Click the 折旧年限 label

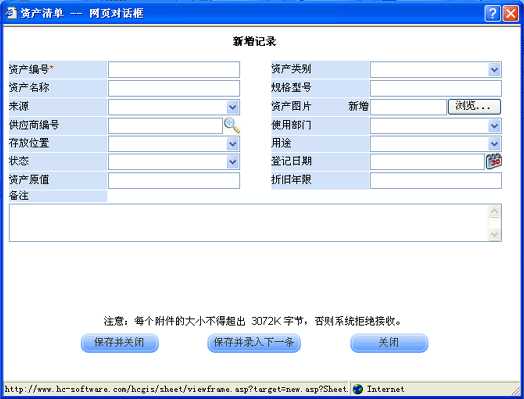(x=291, y=180)
